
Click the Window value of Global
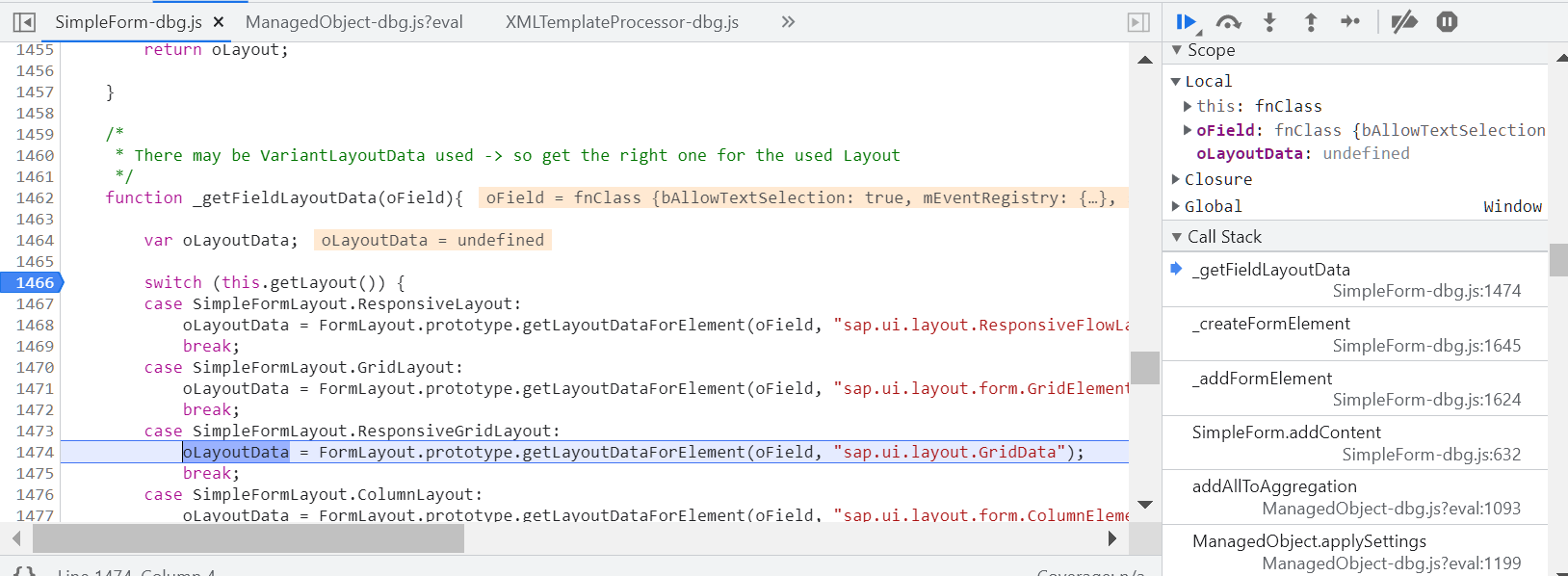[x=1512, y=206]
